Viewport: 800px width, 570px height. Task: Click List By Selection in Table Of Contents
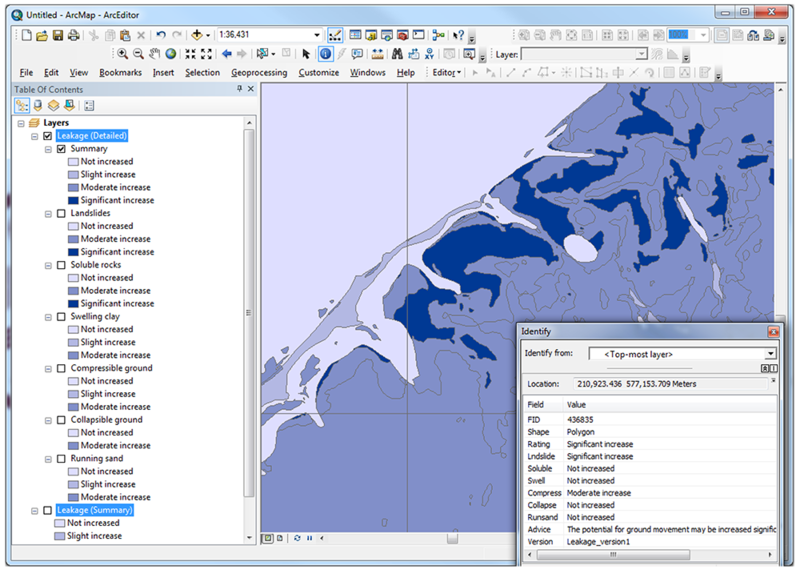[69, 106]
